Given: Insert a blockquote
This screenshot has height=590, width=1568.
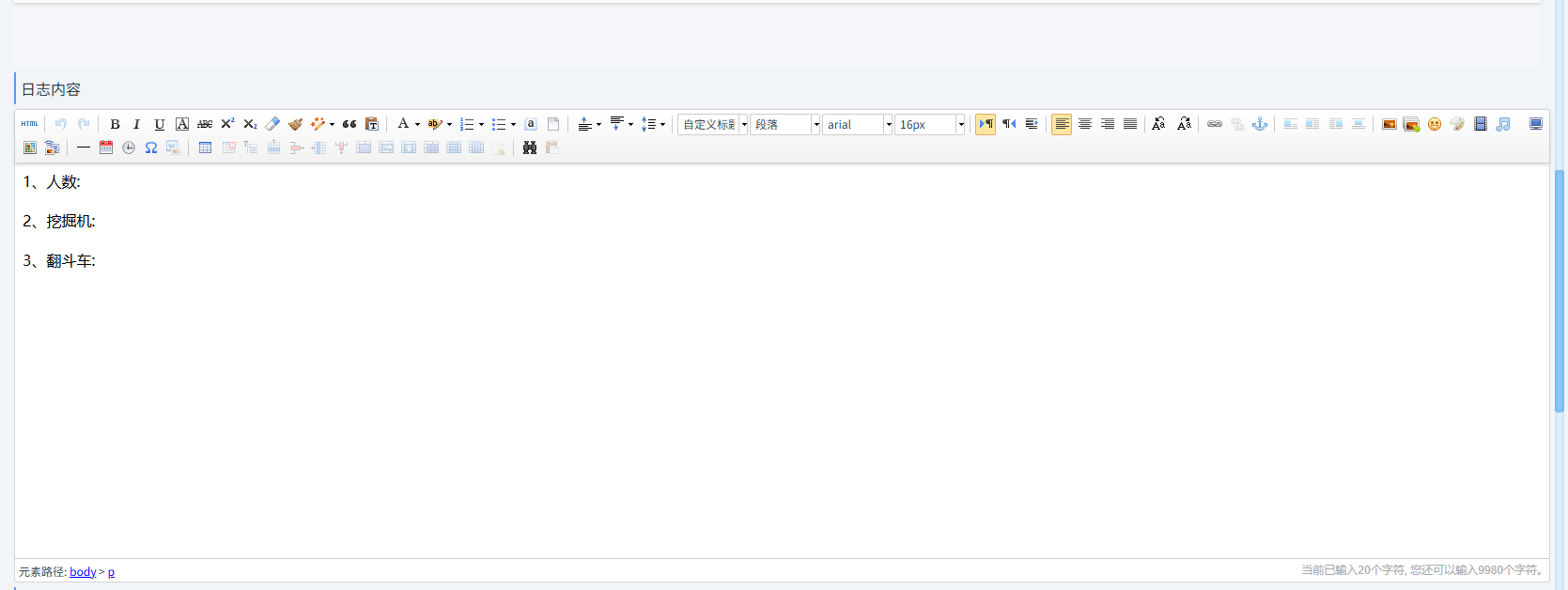Looking at the screenshot, I should [349, 124].
